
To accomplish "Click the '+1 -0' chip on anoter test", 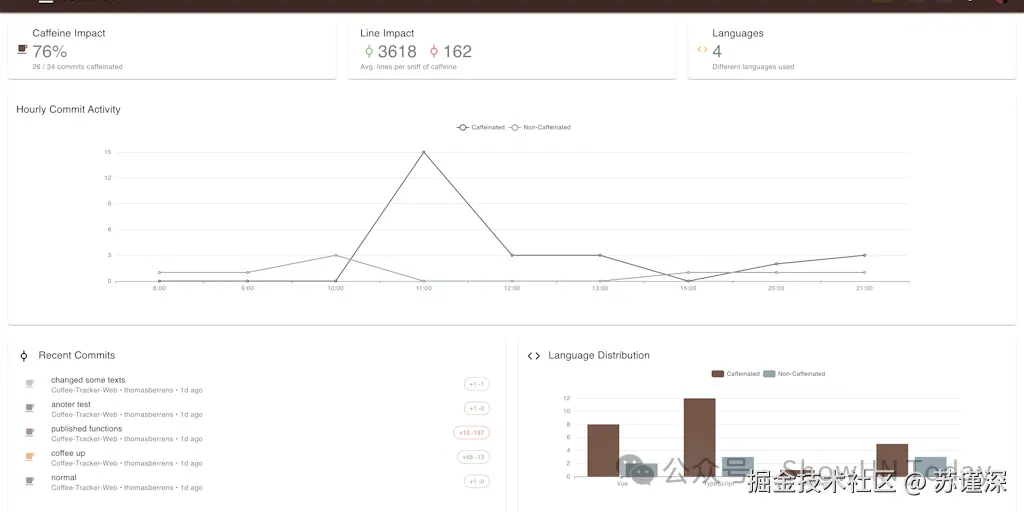I will [477, 408].
